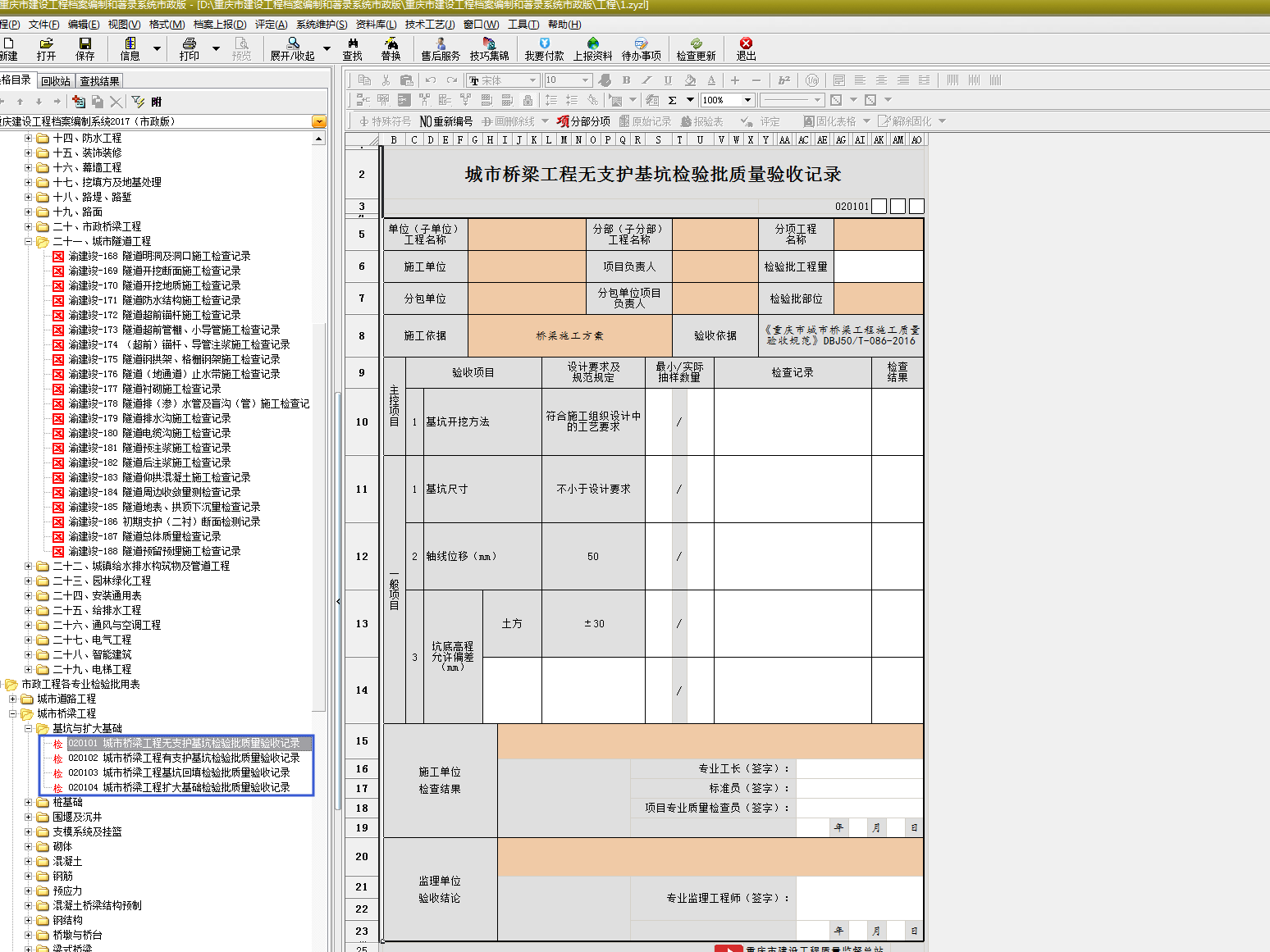Click the 检验批工程量 white input cell
Image resolution: width=1270 pixels, height=952 pixels.
(x=879, y=266)
